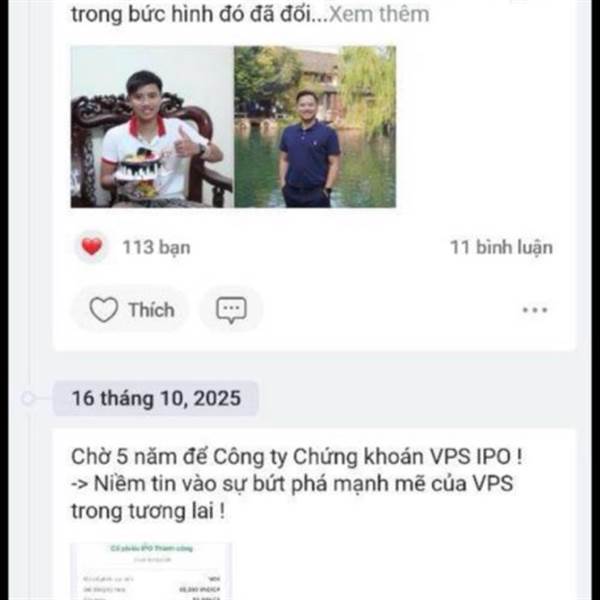
Task: Click the timeline circle marker beside the date
Action: (x=28, y=399)
